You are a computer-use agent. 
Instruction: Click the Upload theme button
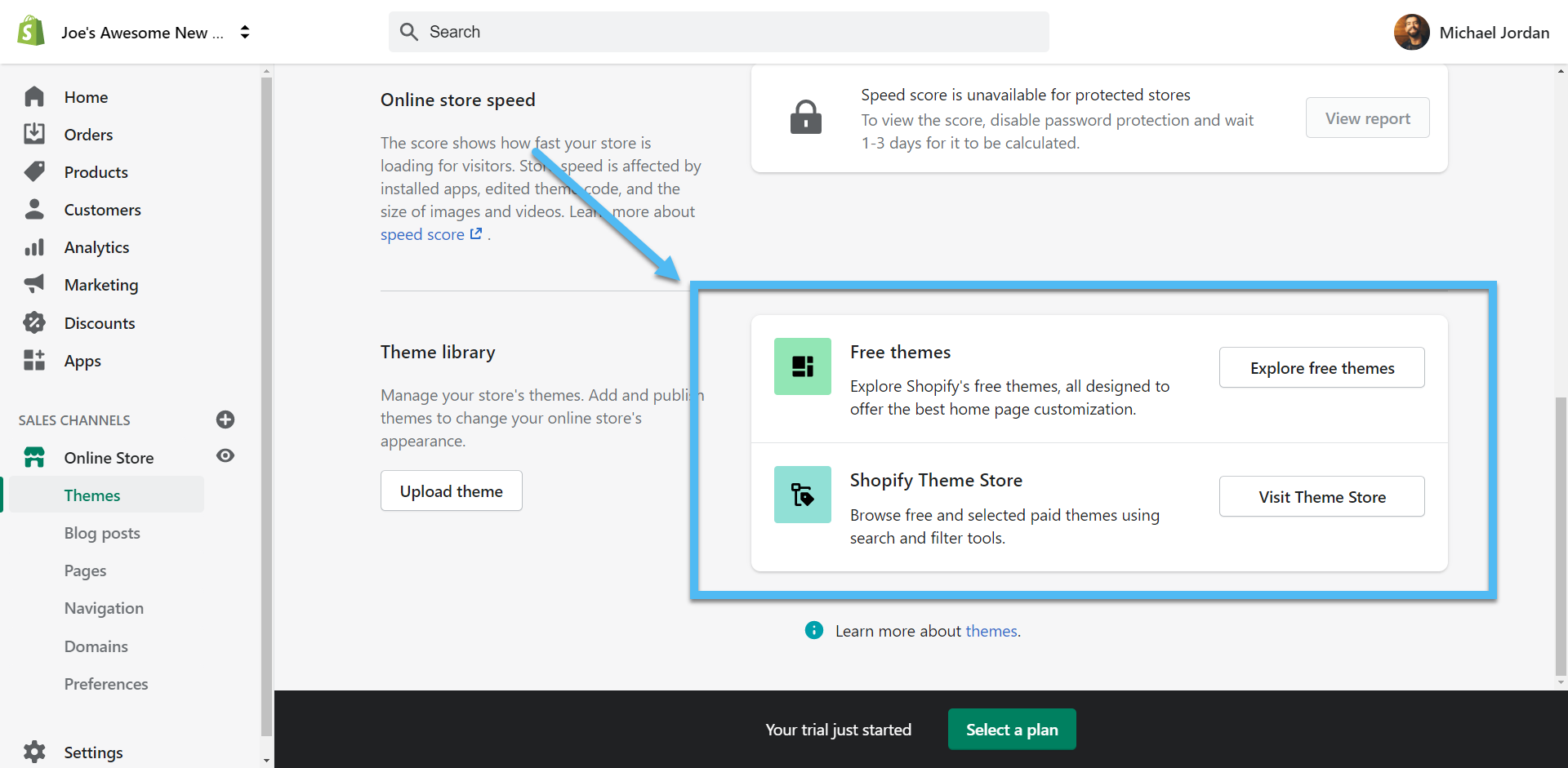(452, 491)
